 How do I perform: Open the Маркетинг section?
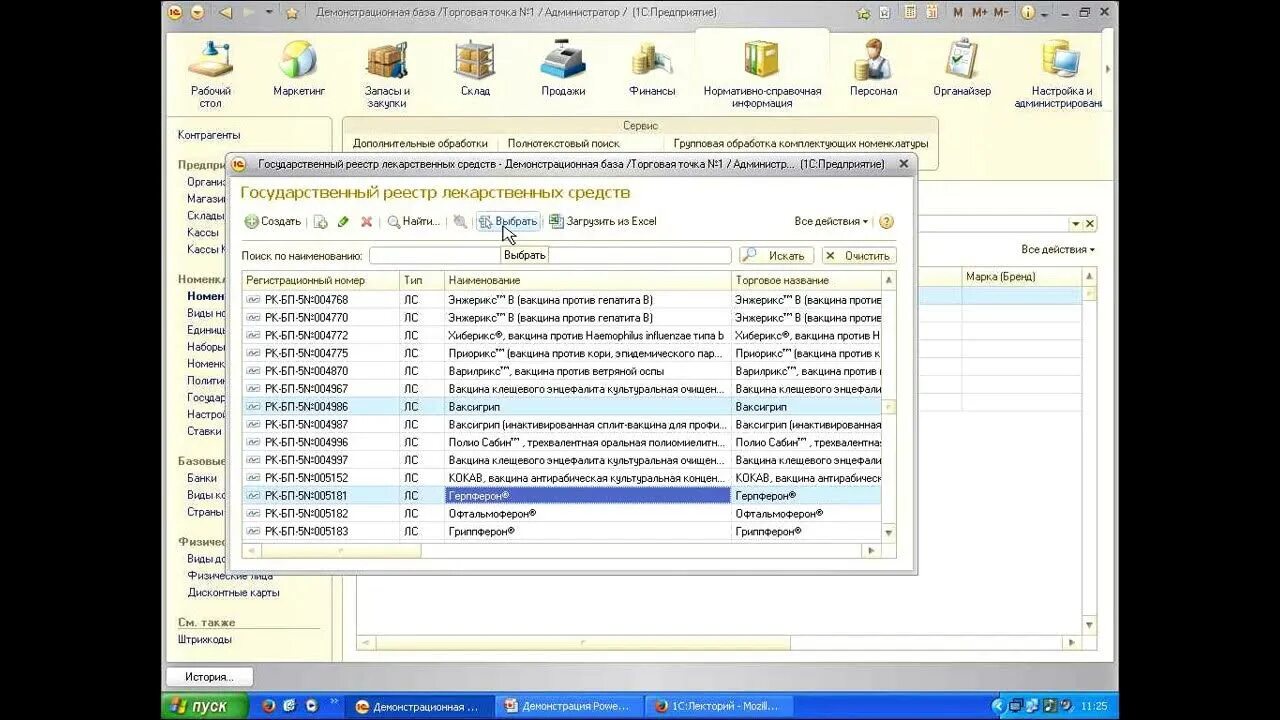pyautogui.click(x=299, y=69)
